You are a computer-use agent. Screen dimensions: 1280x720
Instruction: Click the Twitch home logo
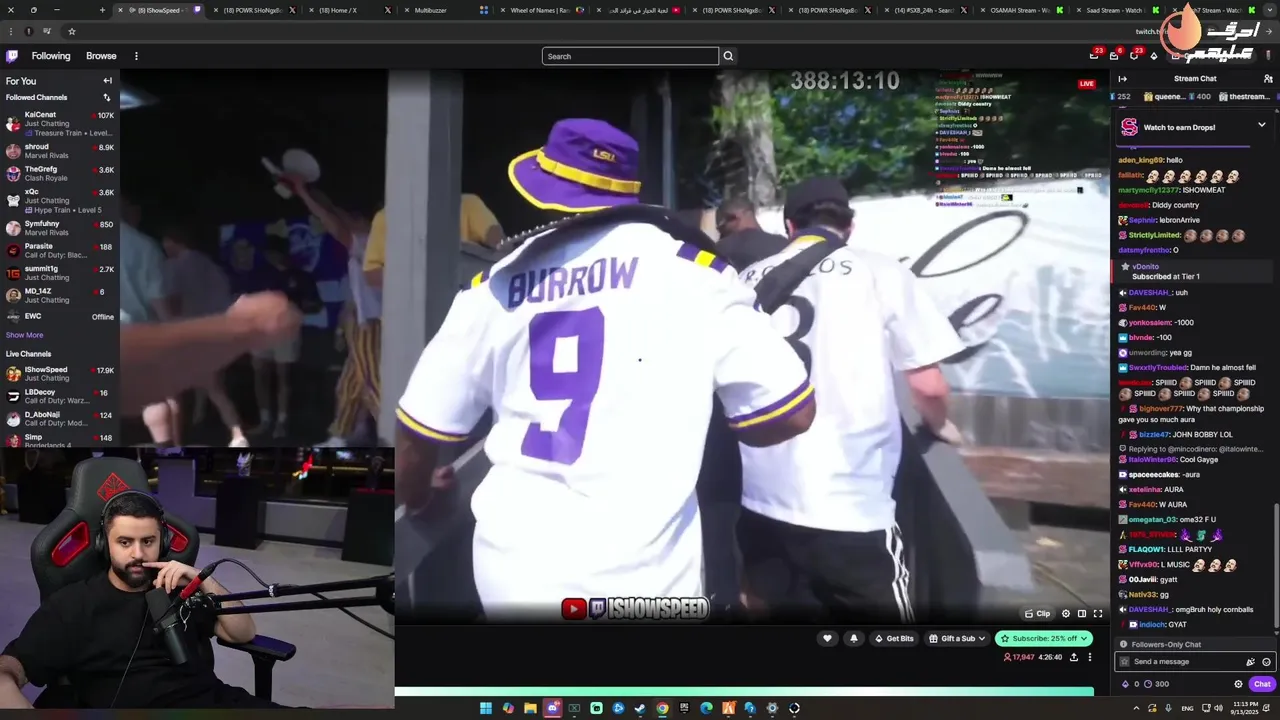coord(12,56)
